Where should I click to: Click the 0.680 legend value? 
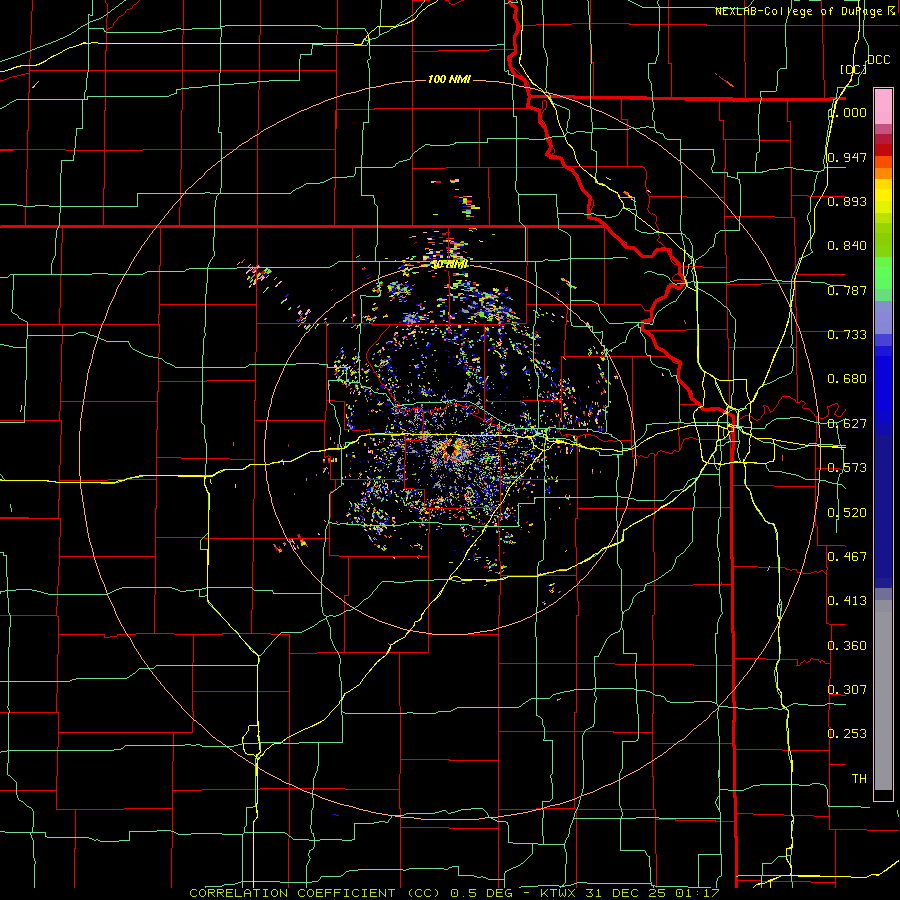[x=847, y=379]
